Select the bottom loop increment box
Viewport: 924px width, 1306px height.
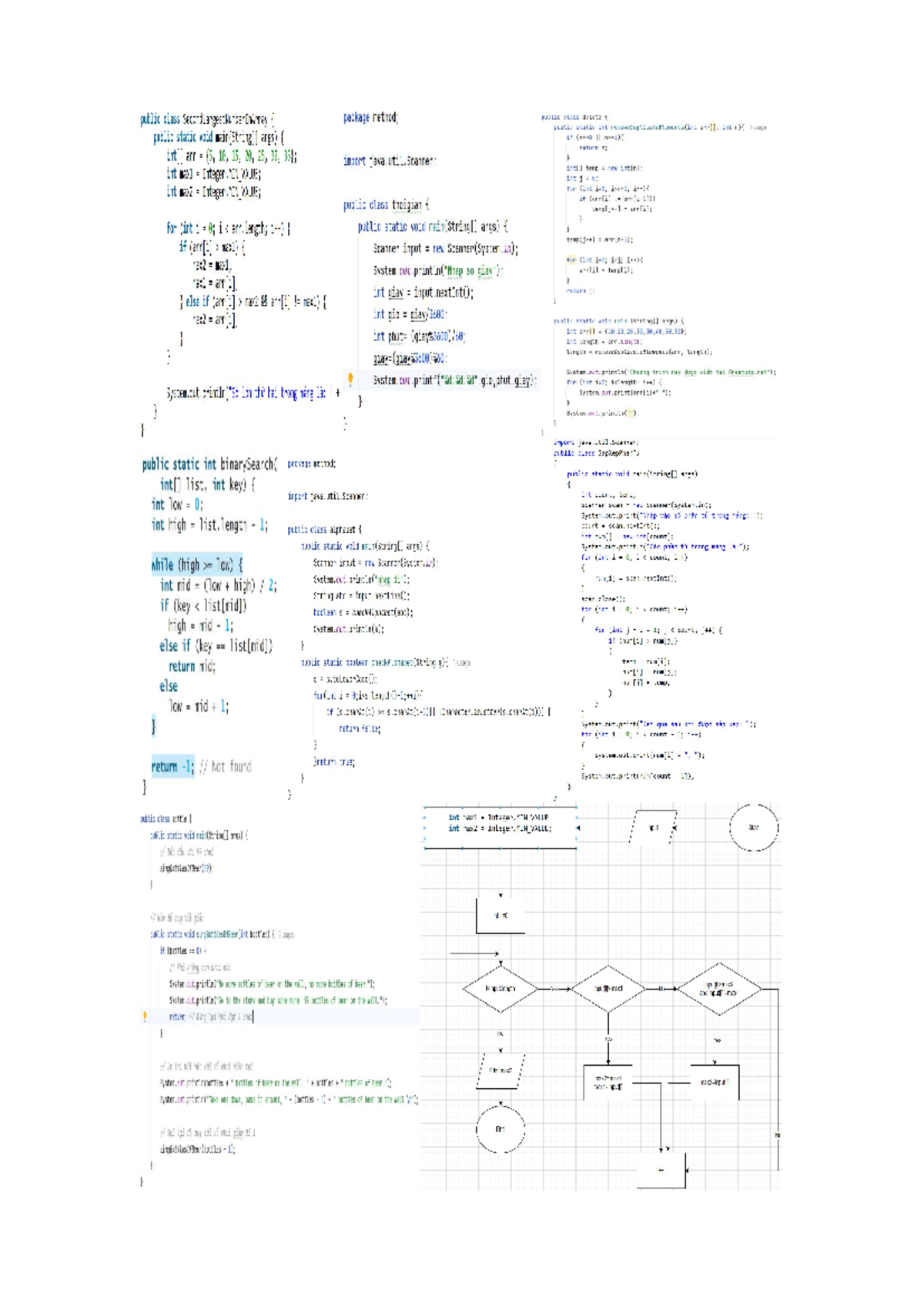[x=661, y=1170]
